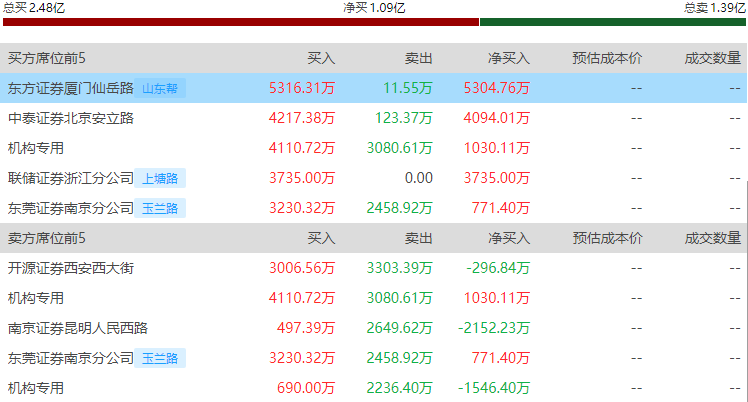The height and width of the screenshot is (402, 748).
Task: Click the 0.00 sell value of 联储证券浙江分公司
Action: pos(419,178)
